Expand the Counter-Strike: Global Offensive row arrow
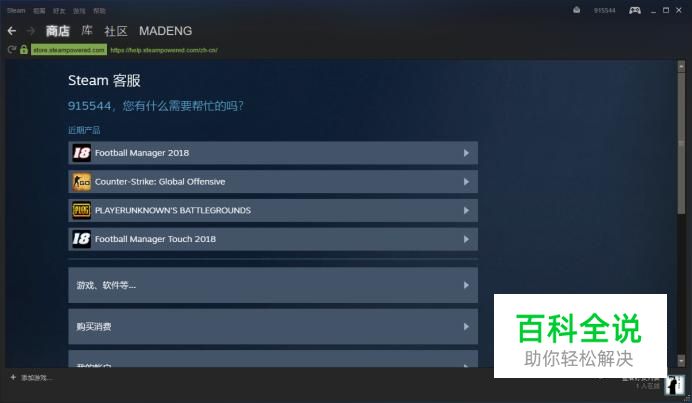This screenshot has width=692, height=403. point(466,181)
